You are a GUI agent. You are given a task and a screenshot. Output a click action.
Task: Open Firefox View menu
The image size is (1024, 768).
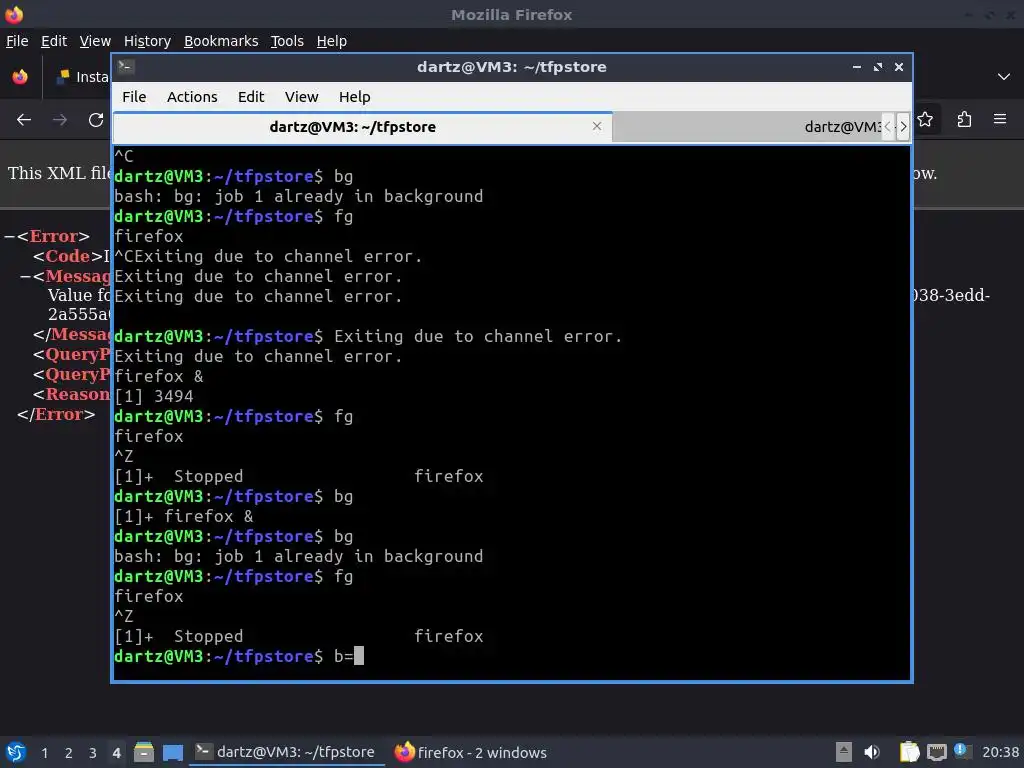pos(95,41)
